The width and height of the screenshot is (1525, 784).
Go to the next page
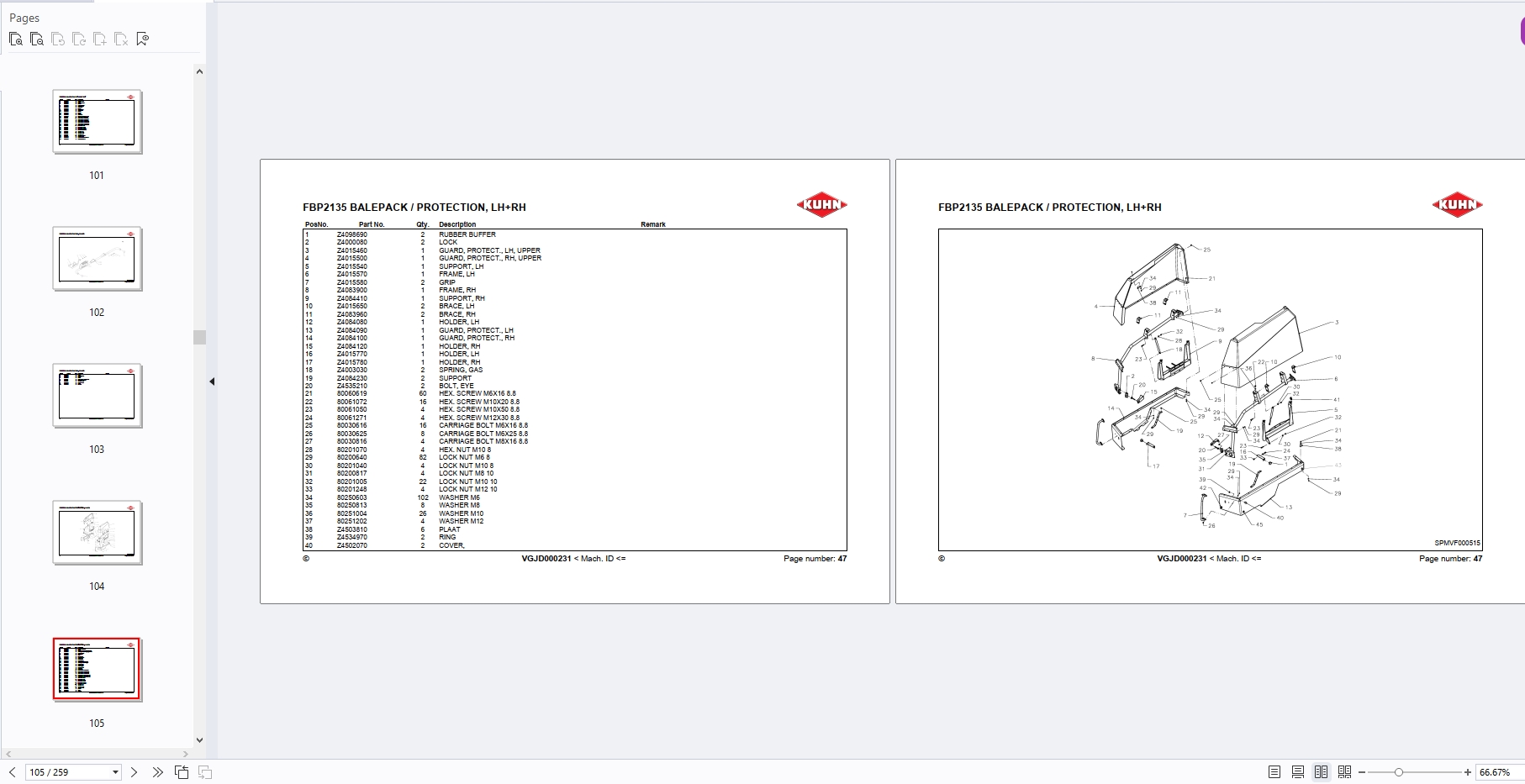click(x=134, y=772)
